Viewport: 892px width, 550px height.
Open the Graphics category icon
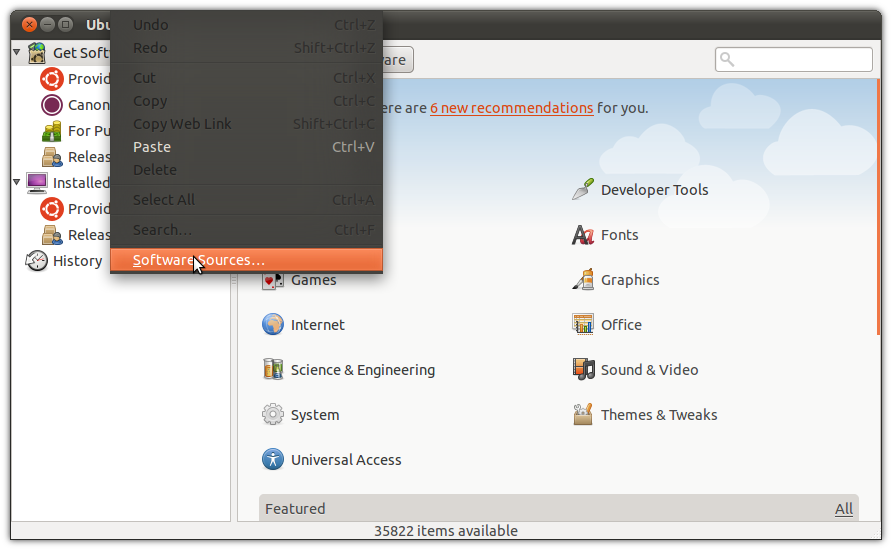583,279
